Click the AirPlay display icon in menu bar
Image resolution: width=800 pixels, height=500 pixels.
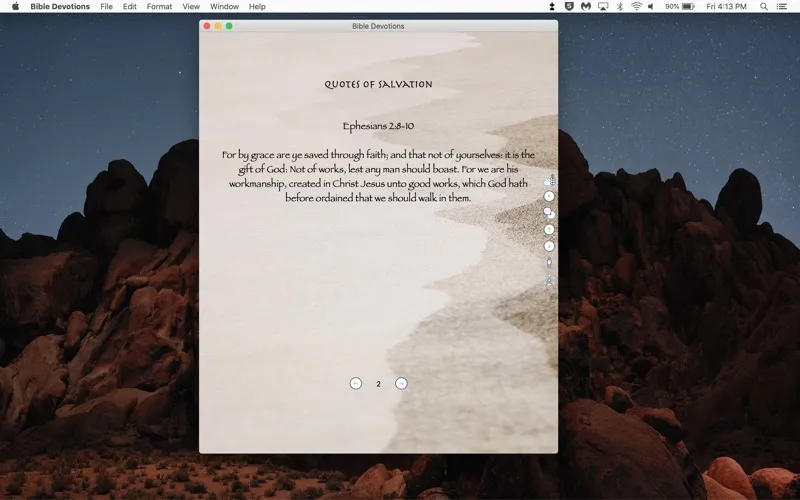tap(603, 7)
